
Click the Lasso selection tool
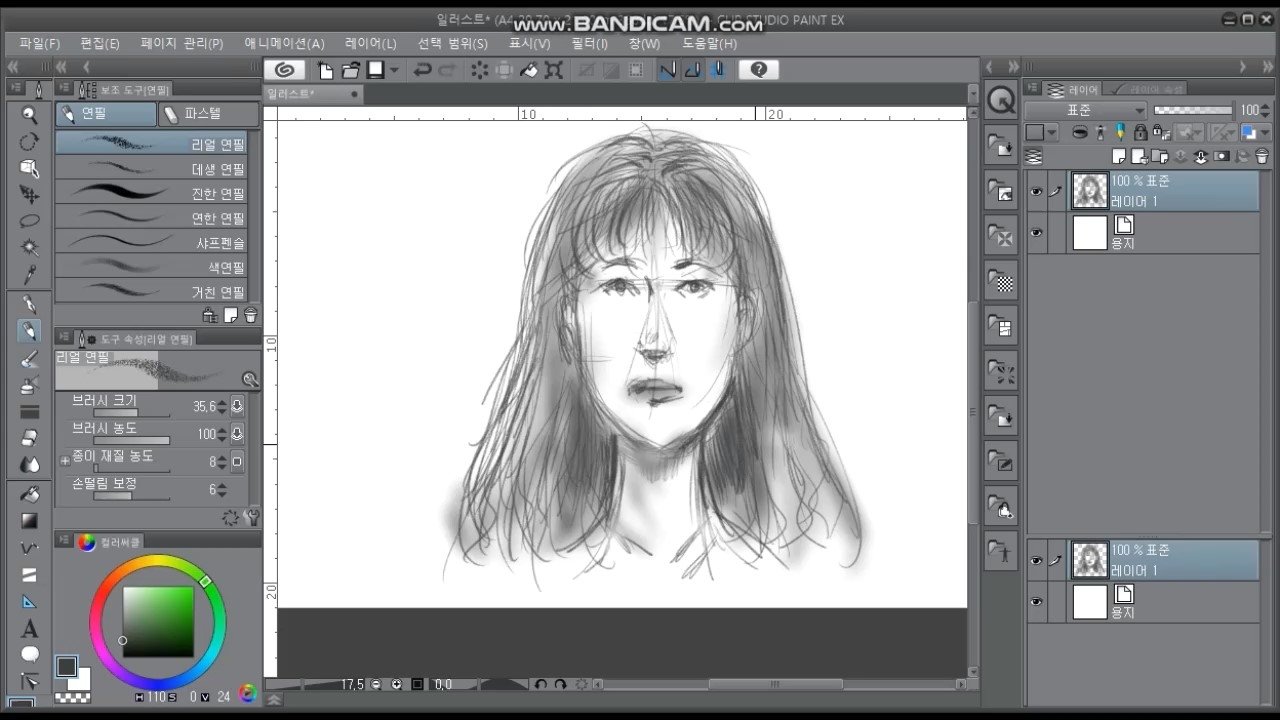tap(30, 221)
